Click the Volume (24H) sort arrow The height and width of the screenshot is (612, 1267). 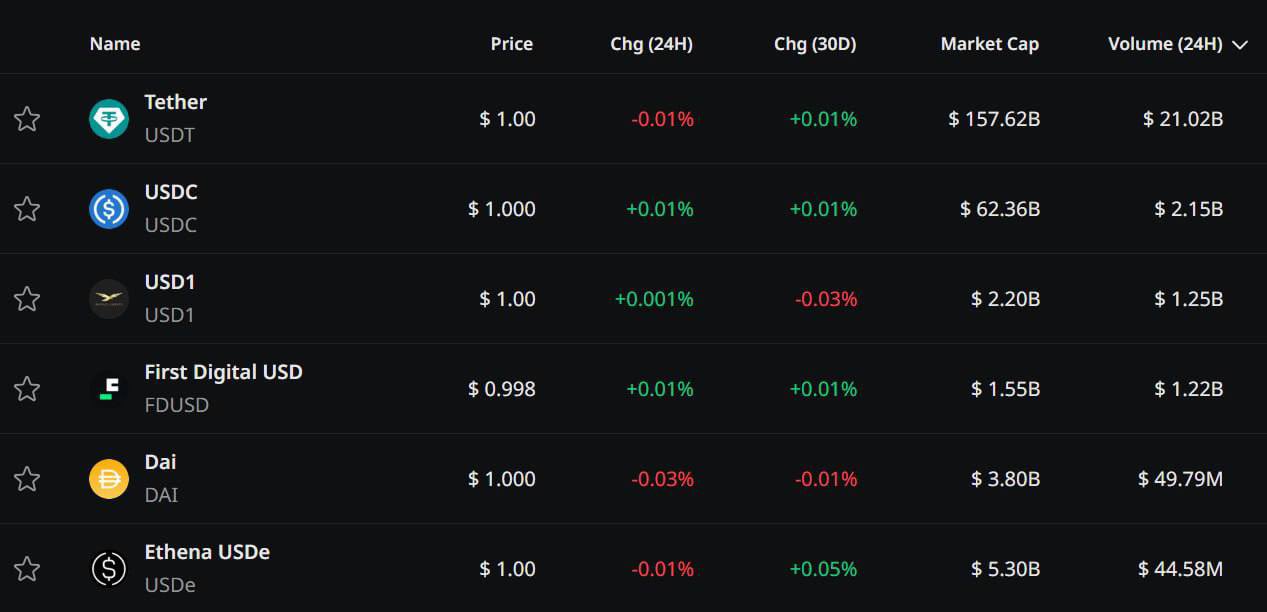pos(1241,45)
